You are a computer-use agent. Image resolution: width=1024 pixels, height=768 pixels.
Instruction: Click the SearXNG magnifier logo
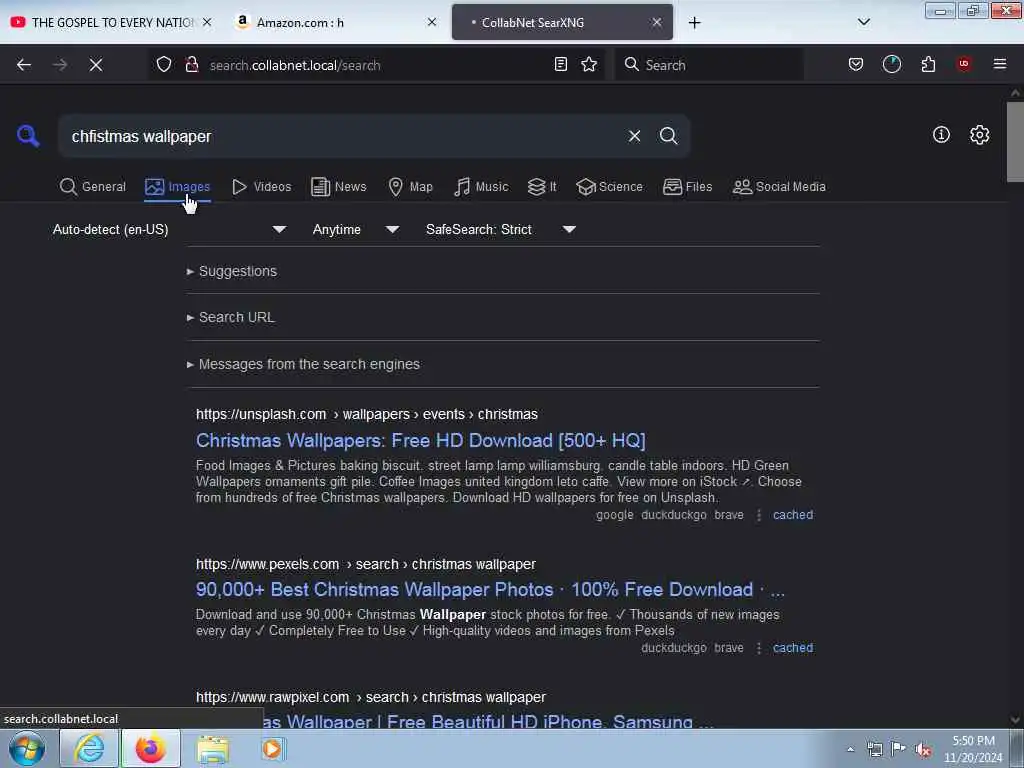coord(27,136)
